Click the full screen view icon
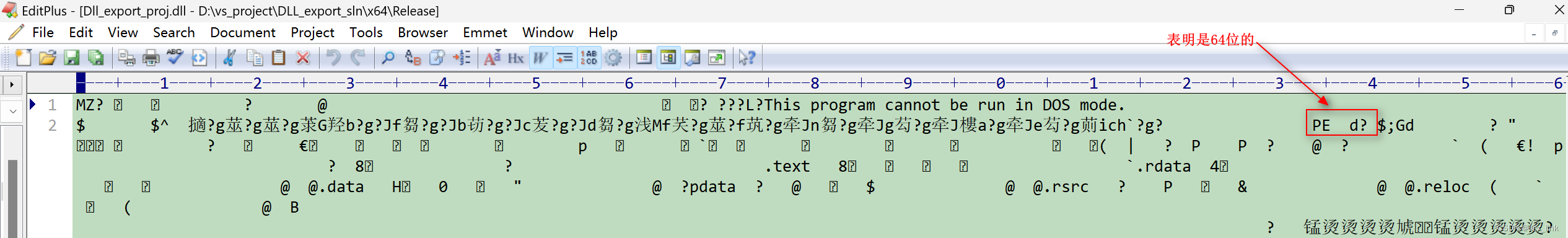This screenshot has height=238, width=1568. point(716,58)
